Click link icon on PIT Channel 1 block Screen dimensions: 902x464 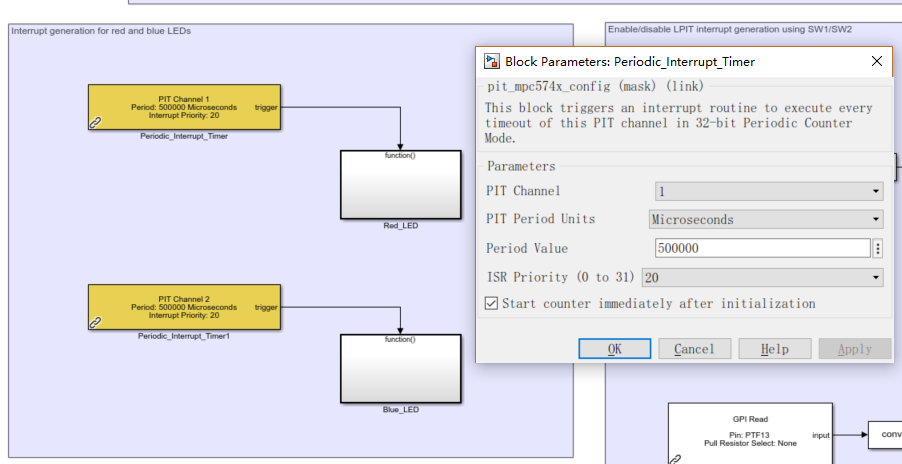(x=95, y=122)
